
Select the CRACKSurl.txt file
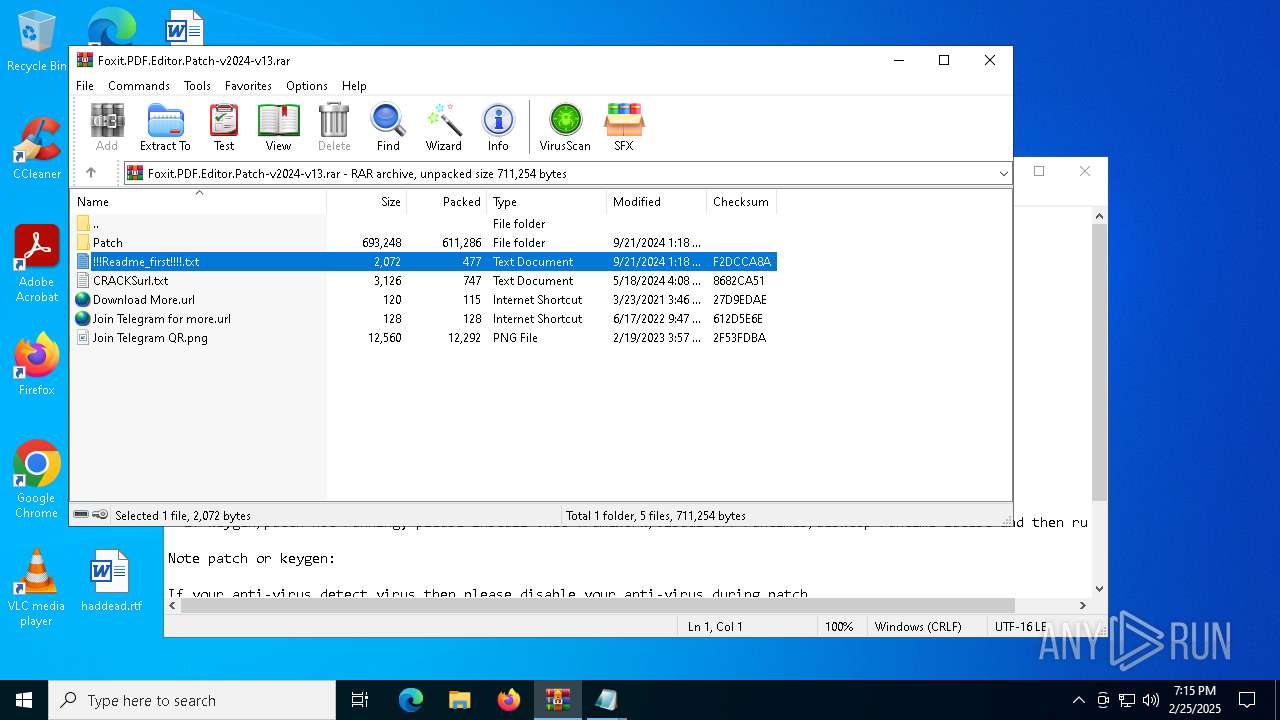tap(424, 281)
